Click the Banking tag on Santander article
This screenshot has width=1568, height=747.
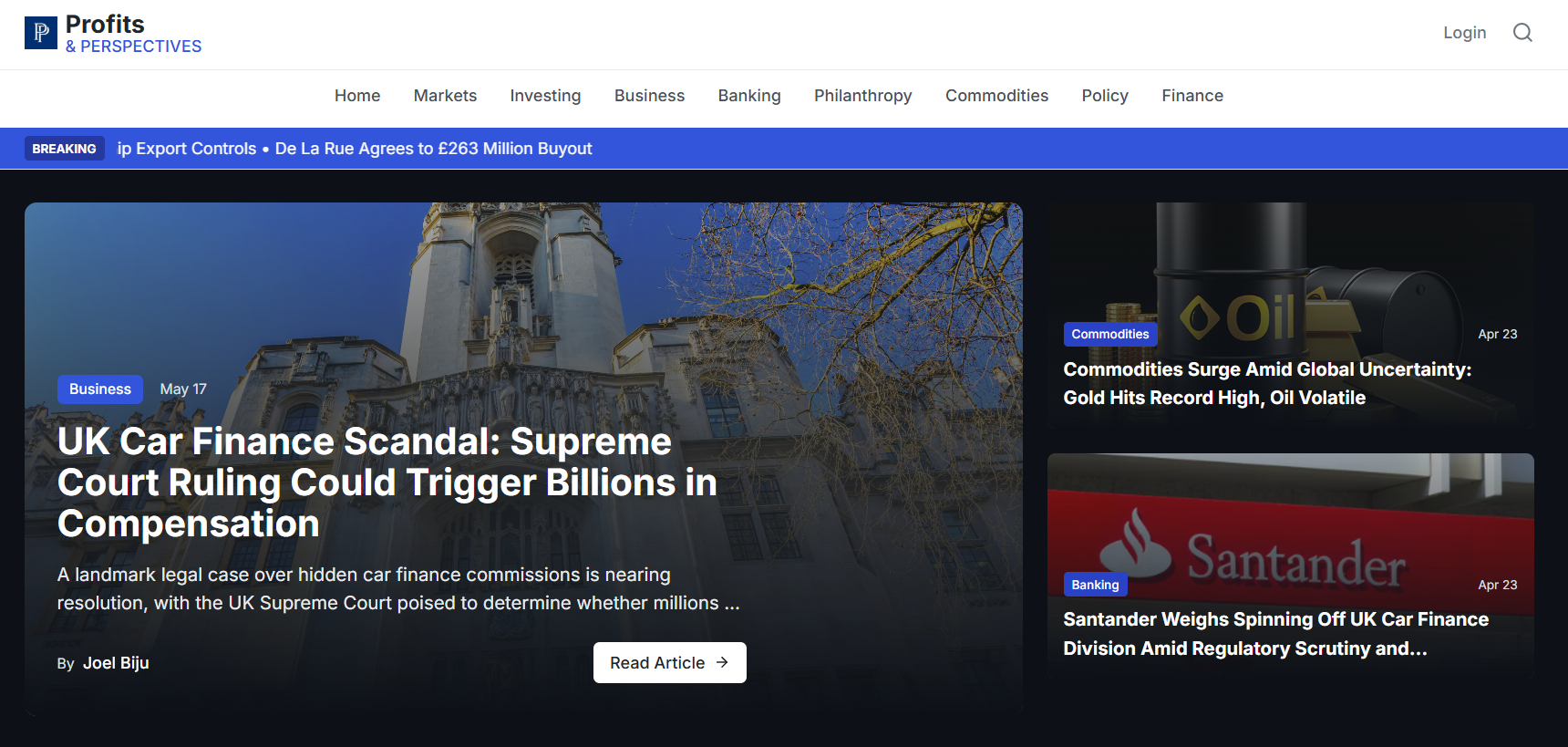1095,585
